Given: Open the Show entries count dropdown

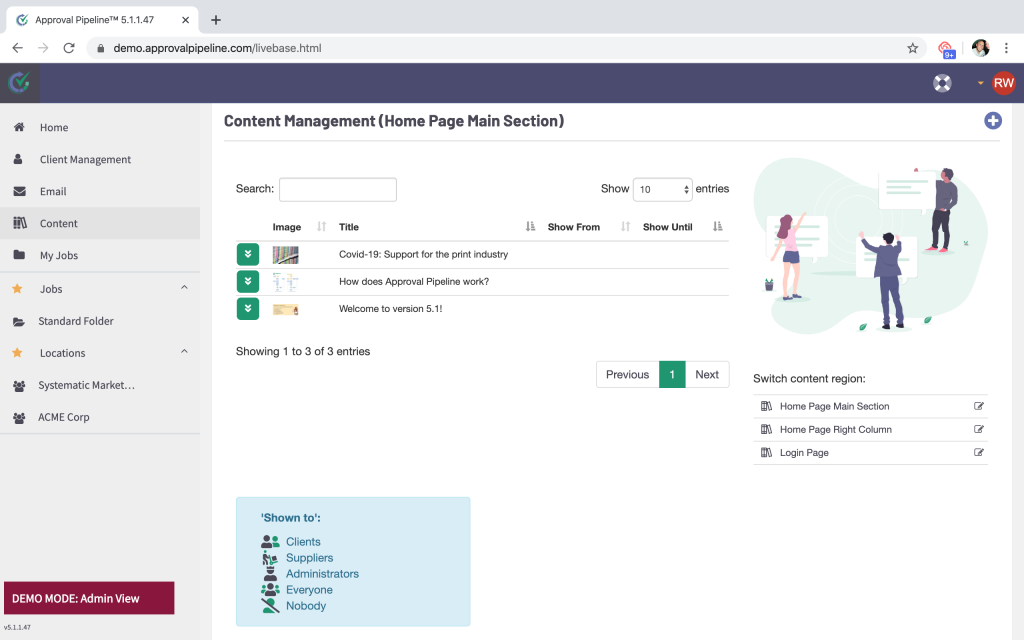Looking at the screenshot, I should pyautogui.click(x=662, y=189).
